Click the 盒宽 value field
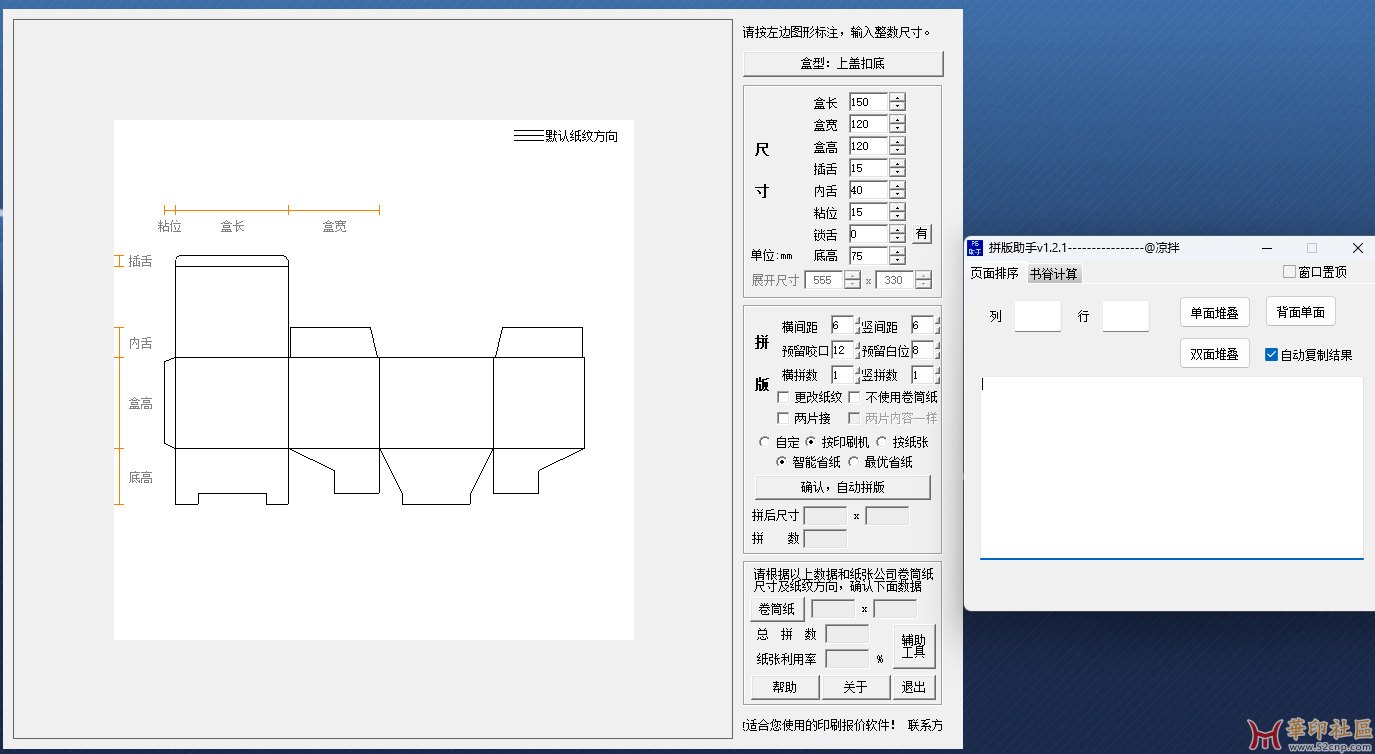Screen dimensions: 1375x754 point(868,124)
